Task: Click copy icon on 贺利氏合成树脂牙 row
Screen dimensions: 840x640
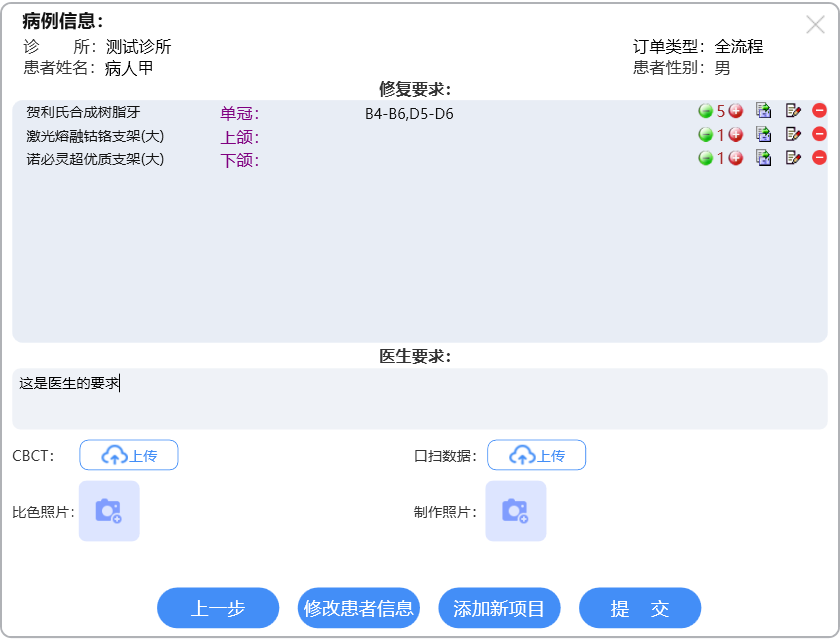Action: pos(764,111)
